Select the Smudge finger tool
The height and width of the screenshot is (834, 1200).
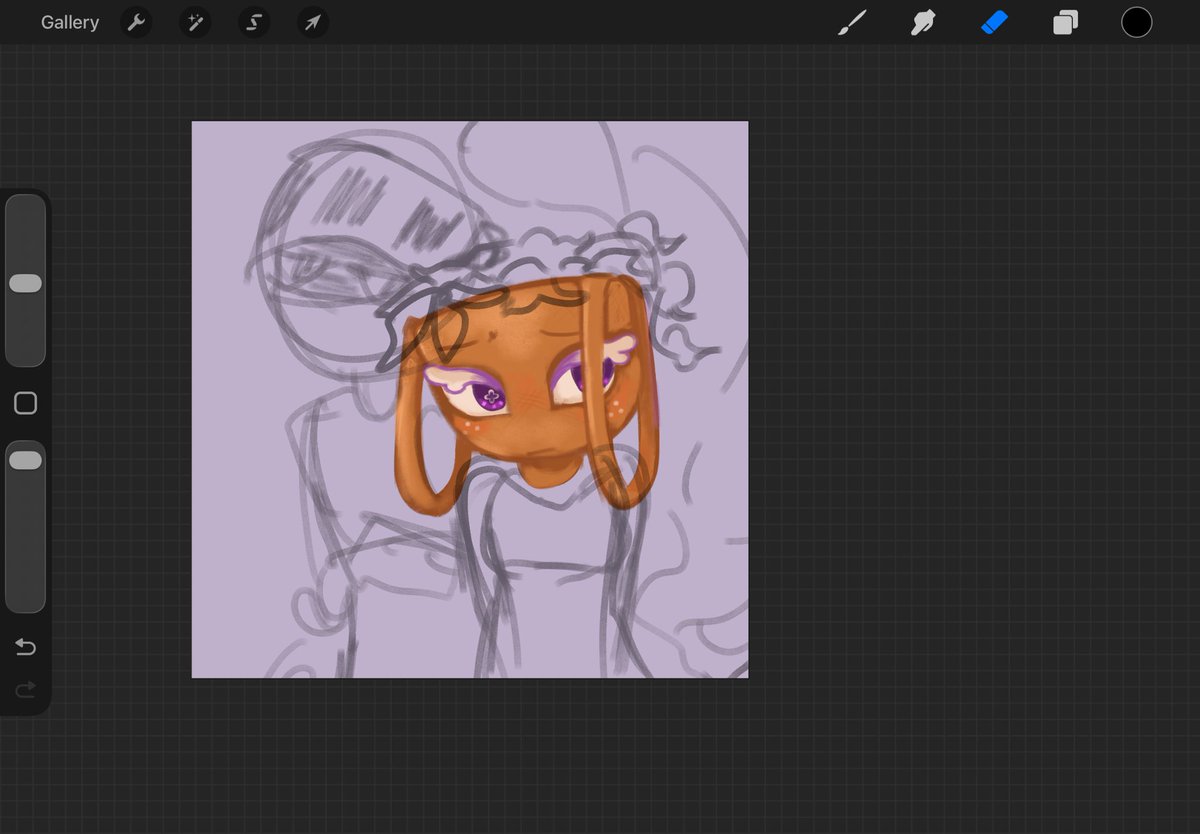coord(923,22)
